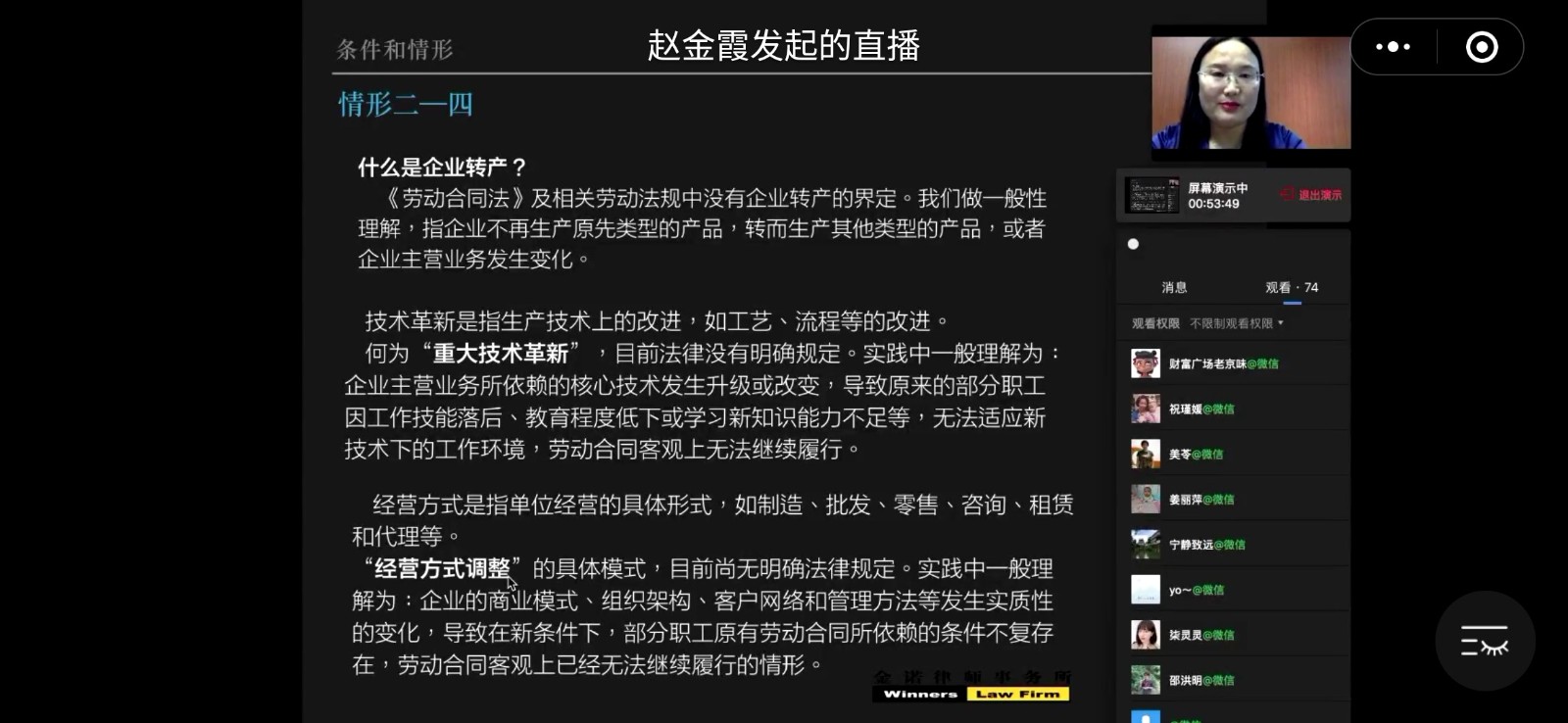Switch to the 观看 · 74 tab
This screenshot has height=723, width=1568.
(x=1292, y=287)
